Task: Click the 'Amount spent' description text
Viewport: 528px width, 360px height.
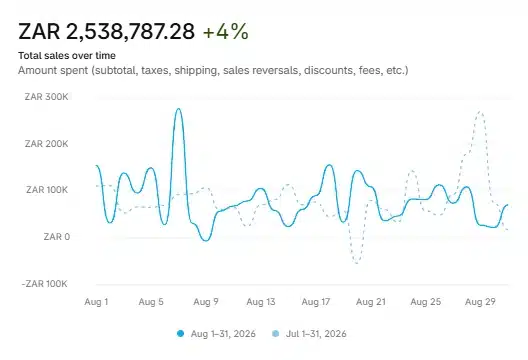Action: coord(213,70)
